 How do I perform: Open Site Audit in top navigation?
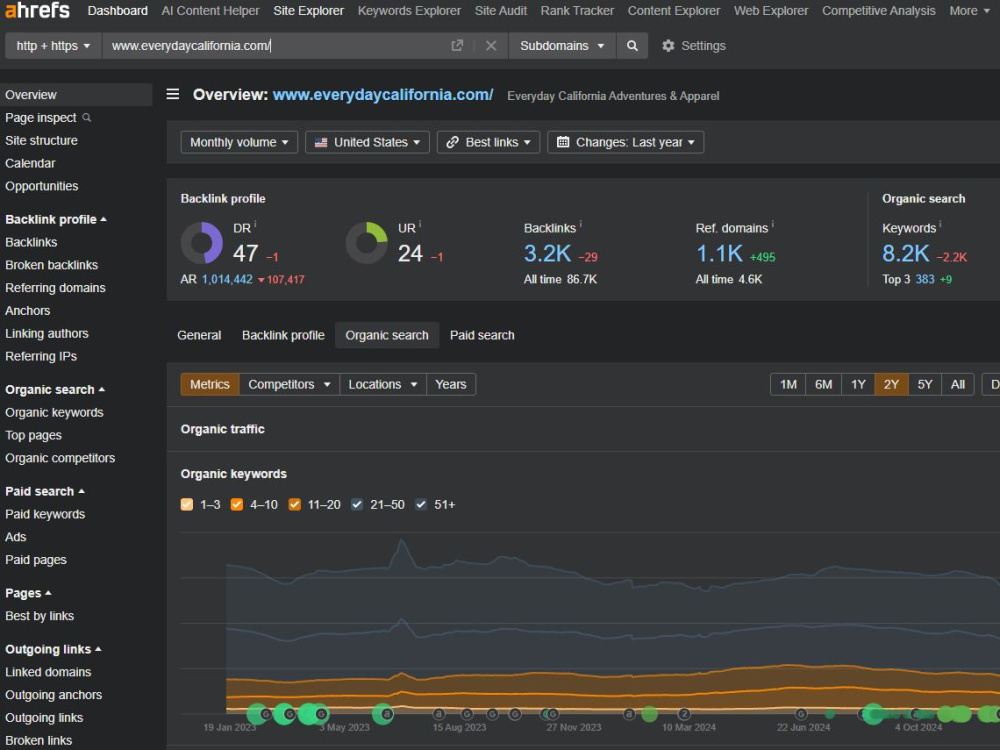pos(501,11)
